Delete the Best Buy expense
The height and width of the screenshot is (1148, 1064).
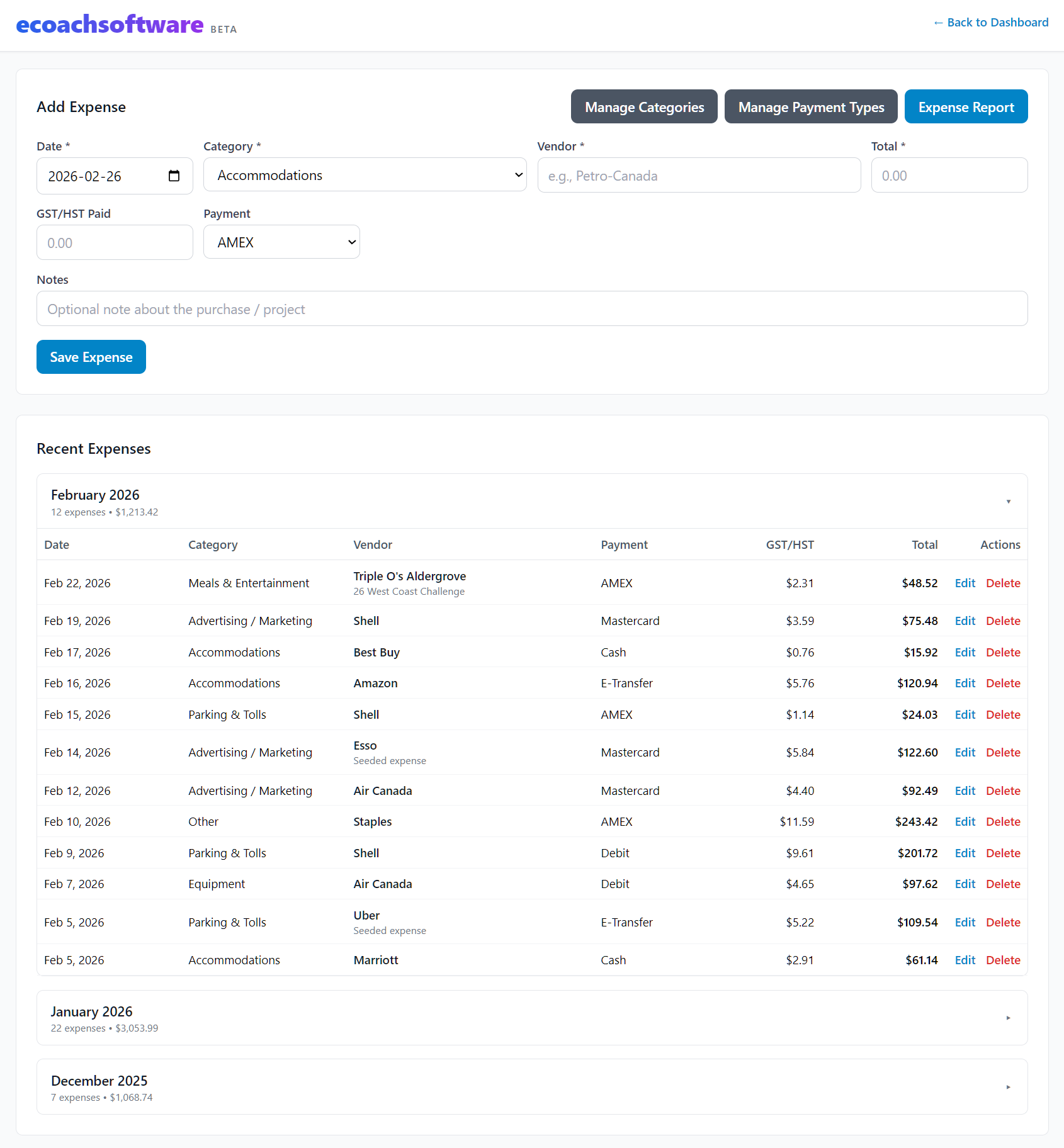tap(1002, 653)
